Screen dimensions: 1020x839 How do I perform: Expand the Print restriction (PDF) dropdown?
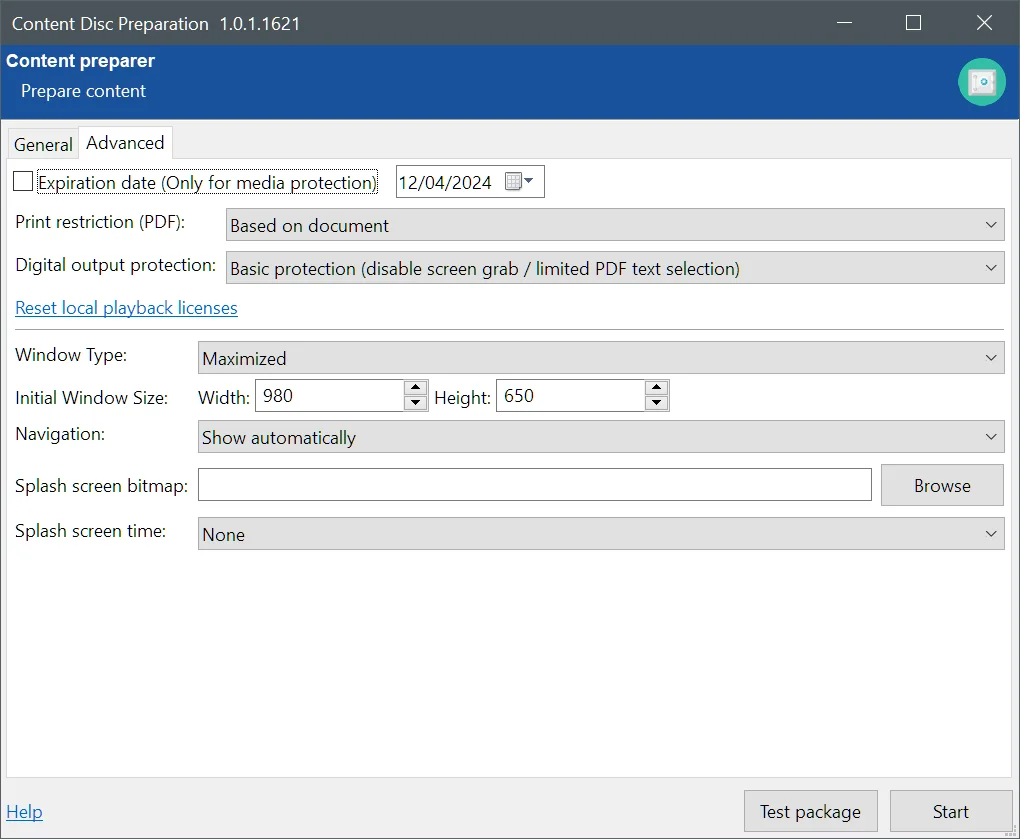click(615, 225)
